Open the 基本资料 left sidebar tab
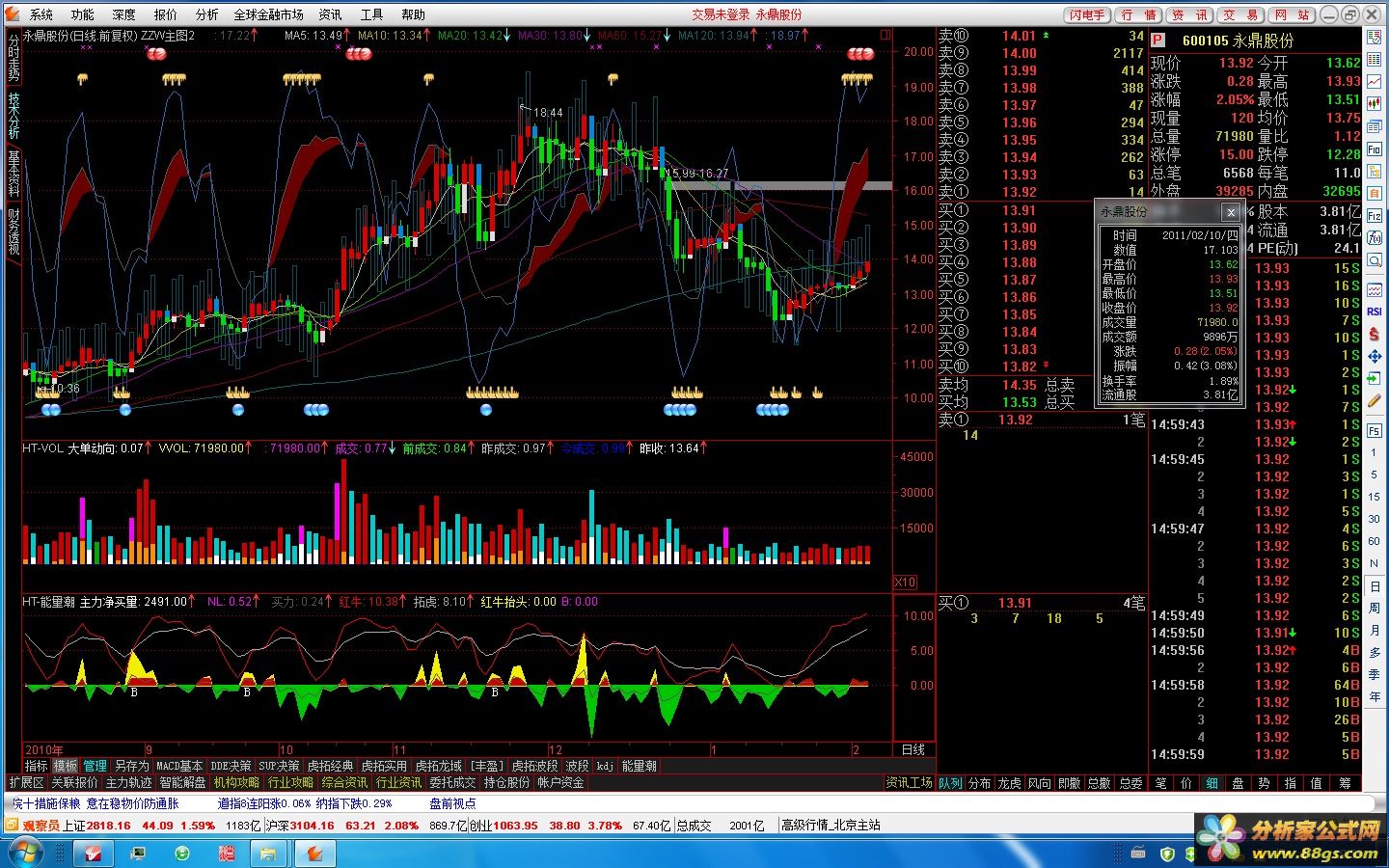 click(x=14, y=174)
